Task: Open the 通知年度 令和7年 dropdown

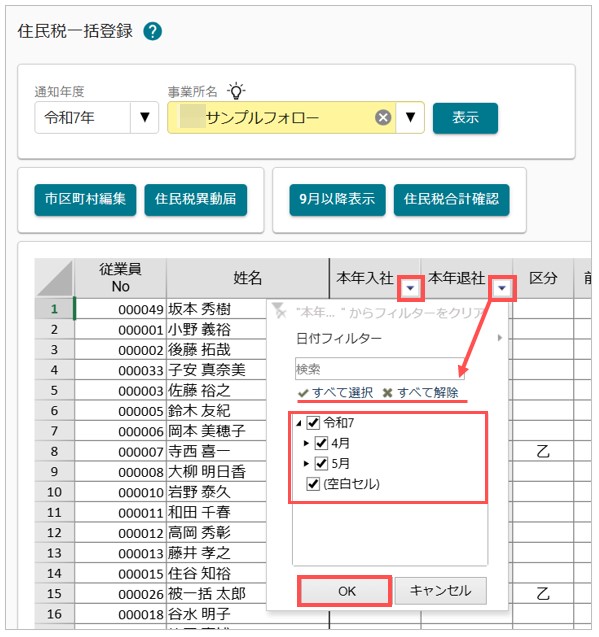Action: pos(144,117)
